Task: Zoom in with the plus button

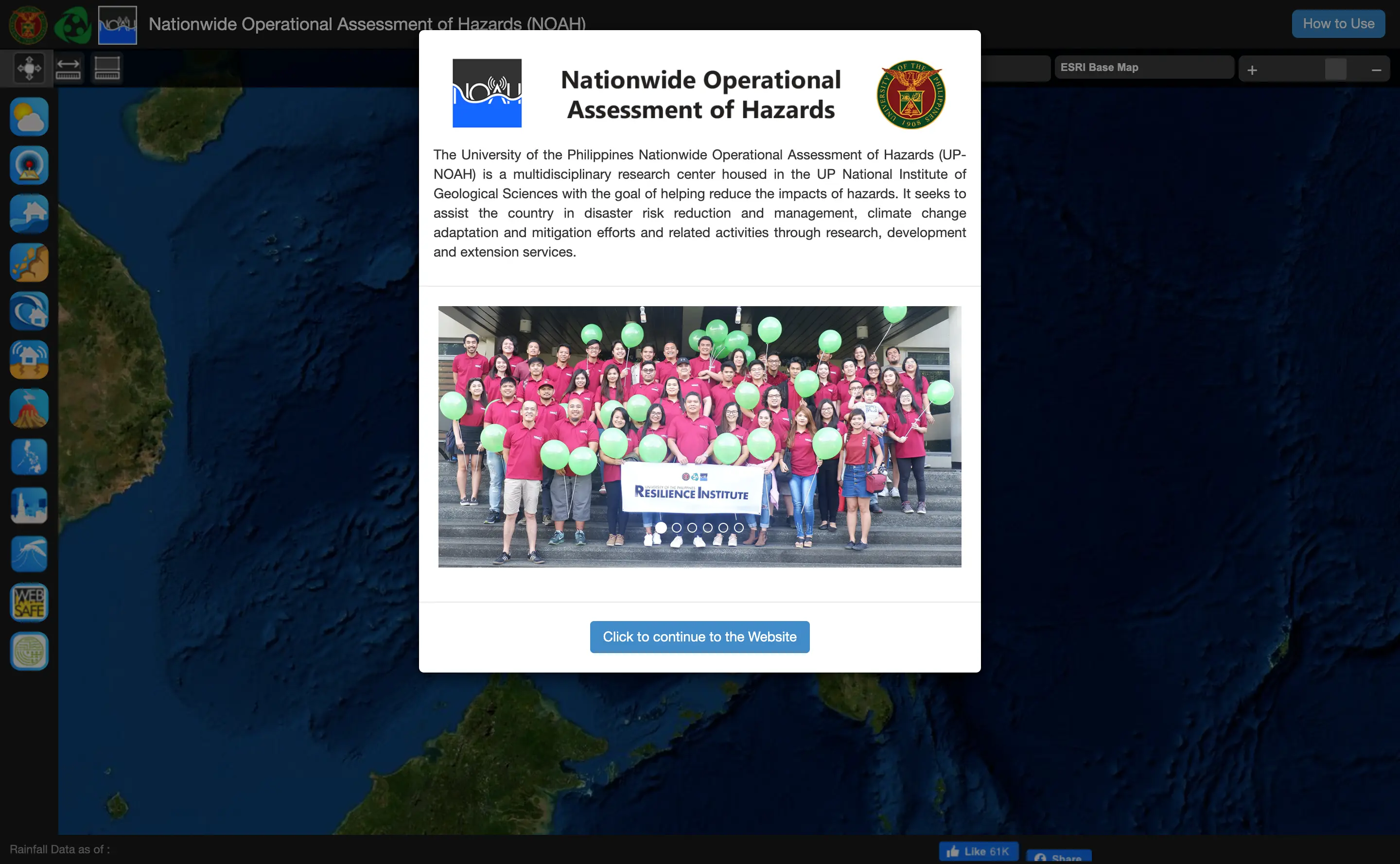Action: (1252, 69)
